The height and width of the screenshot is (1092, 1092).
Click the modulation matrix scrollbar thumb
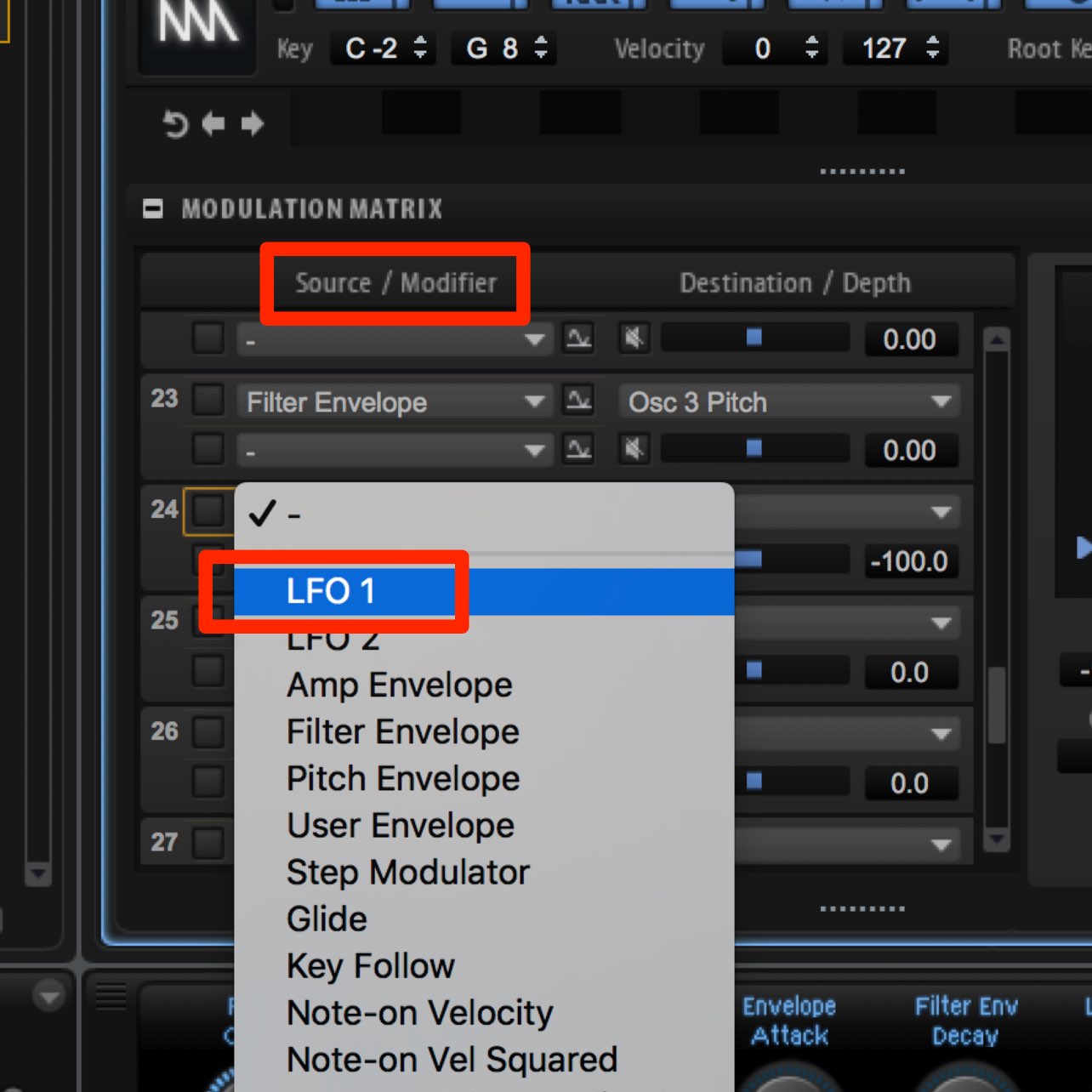pos(997,706)
